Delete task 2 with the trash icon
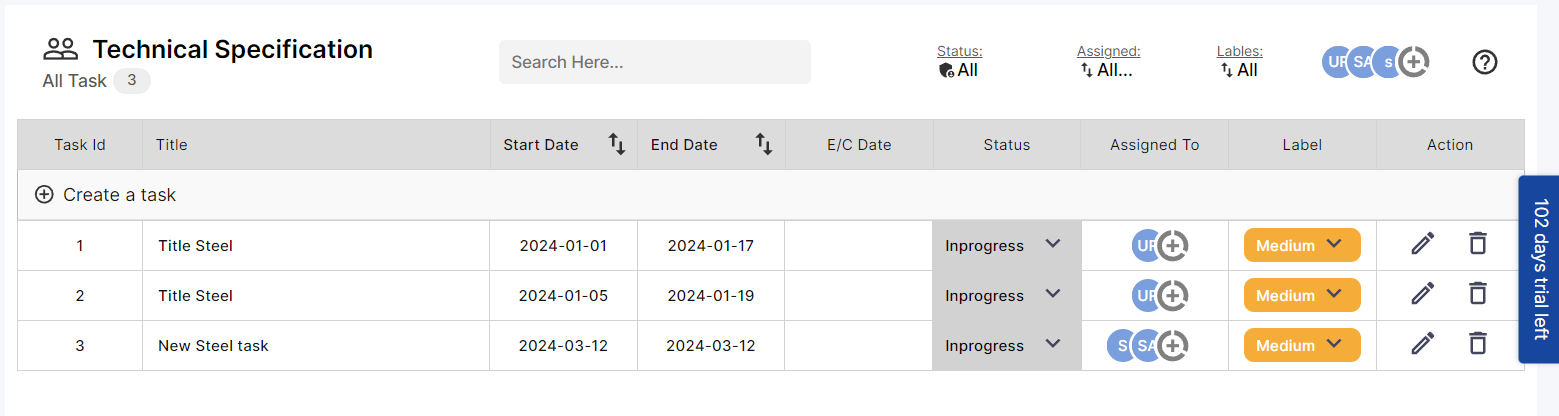The width and height of the screenshot is (1559, 416). (x=1477, y=294)
